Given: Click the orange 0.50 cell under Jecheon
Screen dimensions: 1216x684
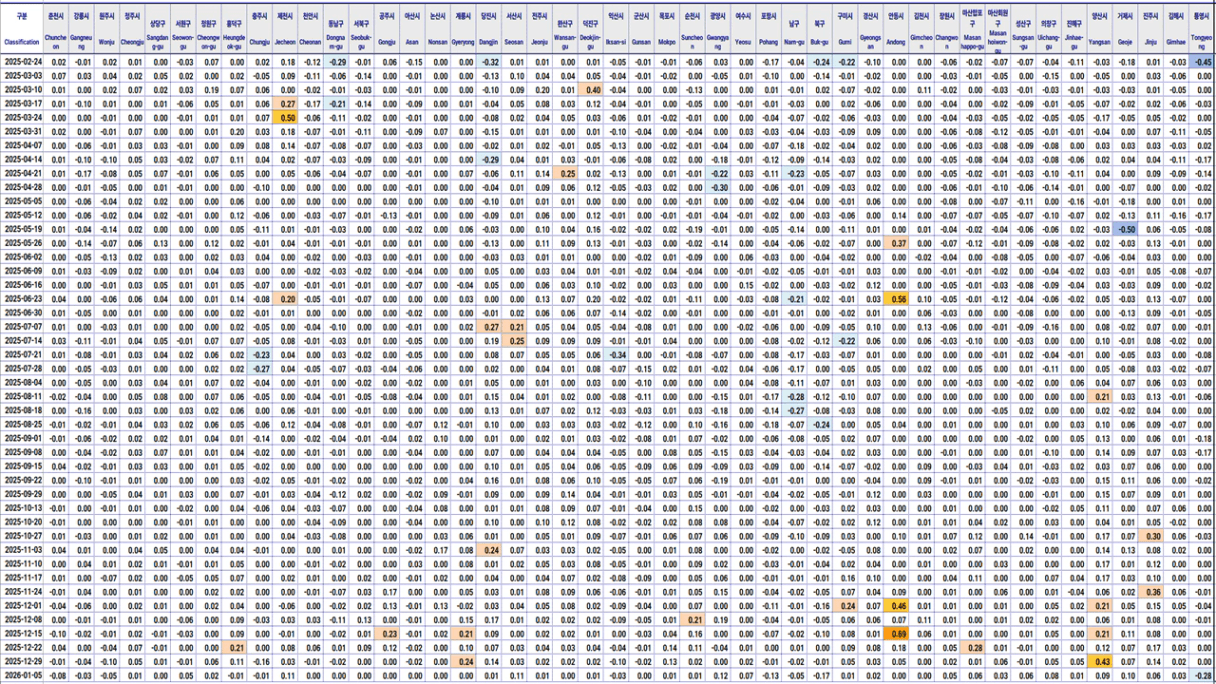Looking at the screenshot, I should coord(287,118).
